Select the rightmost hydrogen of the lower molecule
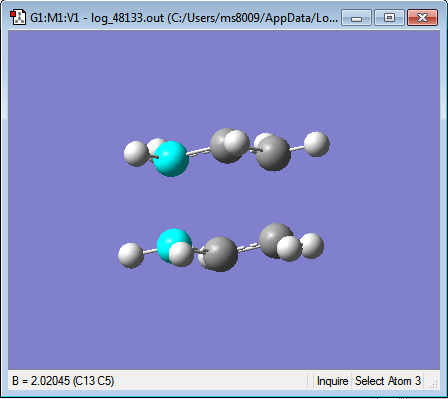 pos(312,246)
